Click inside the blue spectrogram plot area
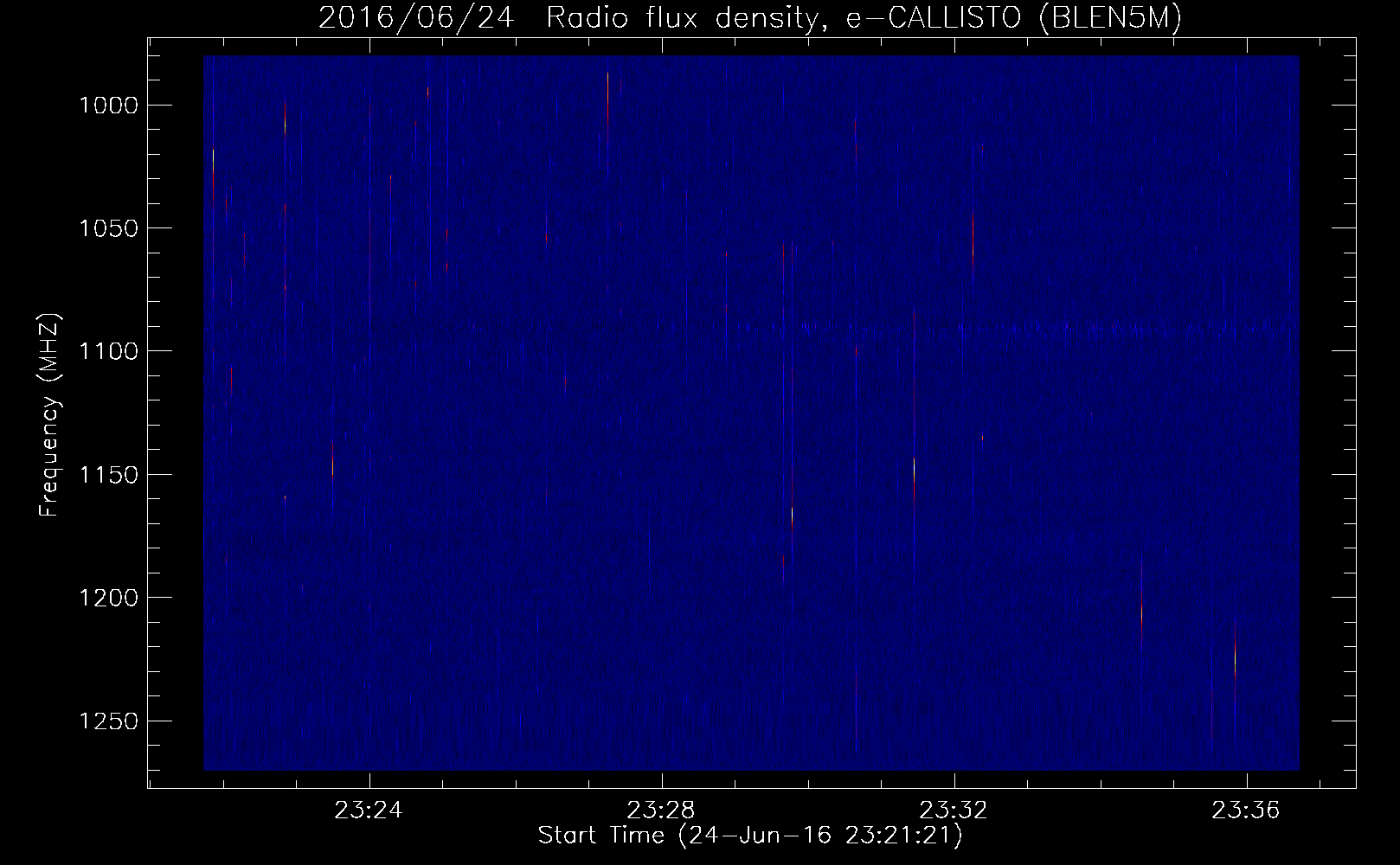This screenshot has width=1400, height=865. (751, 413)
